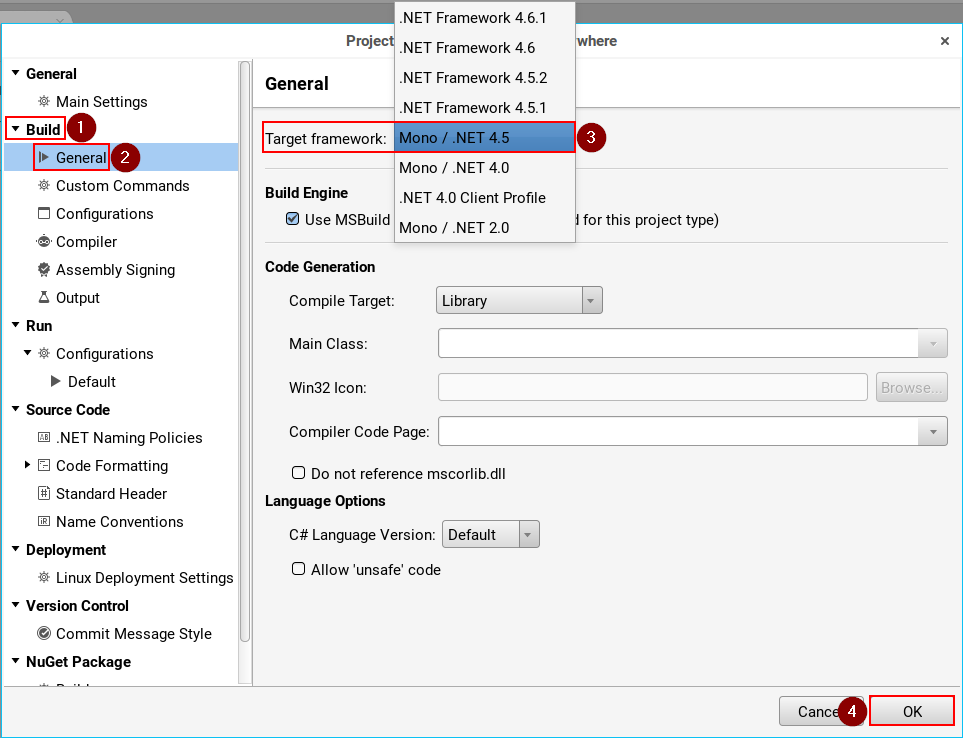Uncheck the Use MSBuild checkbox
Screen dimensions: 963x738
tap(293, 220)
